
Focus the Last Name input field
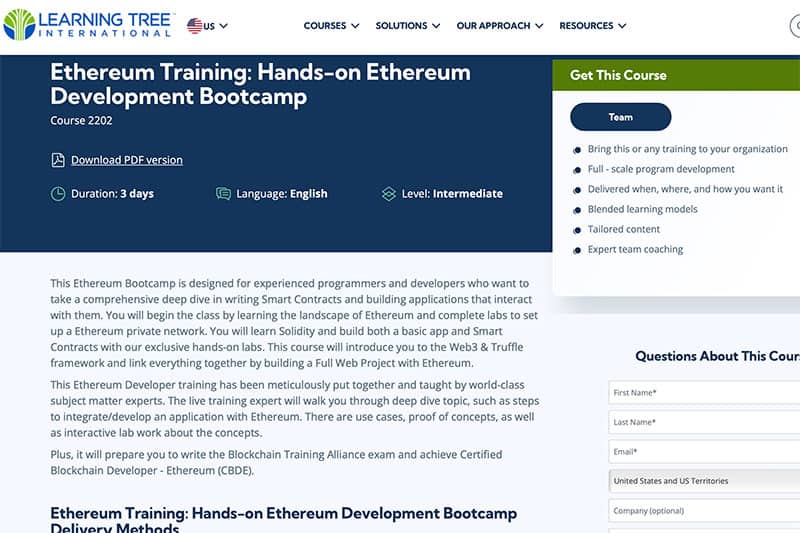pyautogui.click(x=704, y=422)
